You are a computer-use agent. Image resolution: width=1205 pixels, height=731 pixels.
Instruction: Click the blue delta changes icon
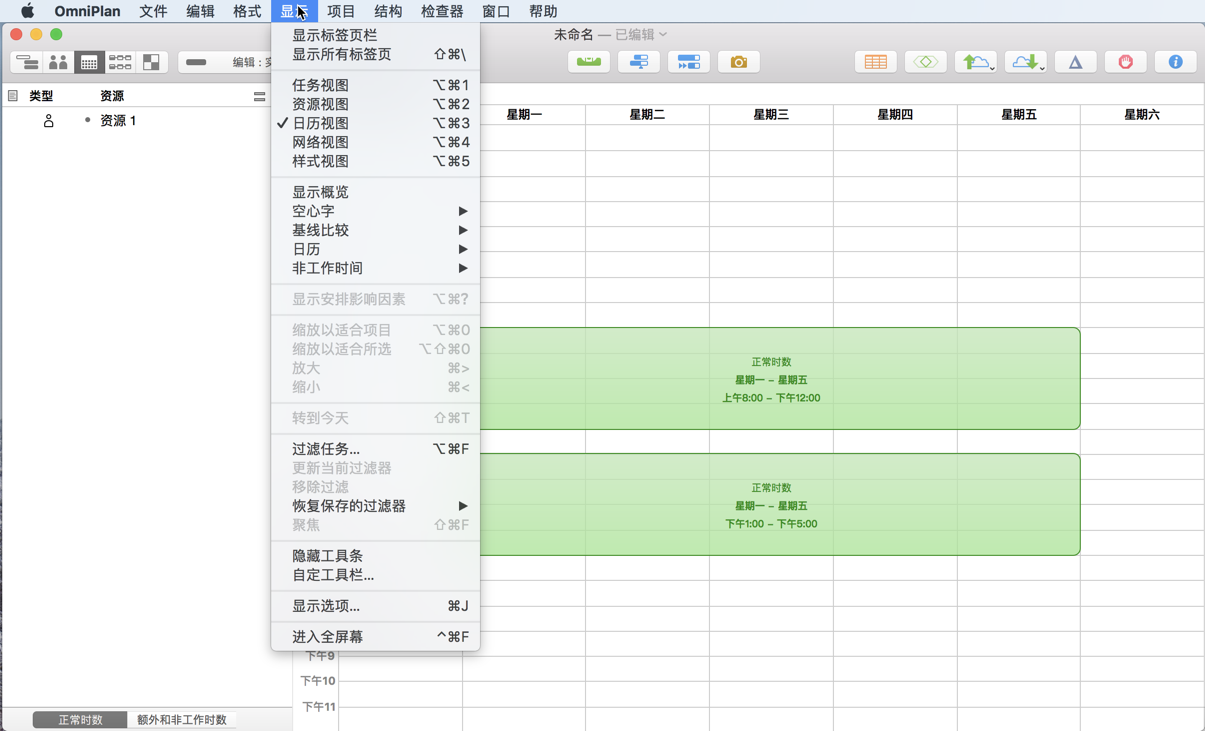pyautogui.click(x=1071, y=61)
